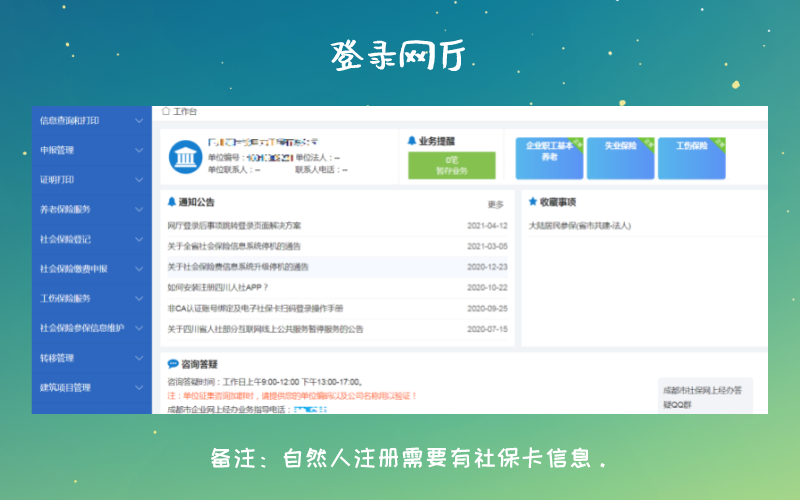Open the 企业职工基本养老 insurance tile
800x500 pixels.
(x=549, y=151)
